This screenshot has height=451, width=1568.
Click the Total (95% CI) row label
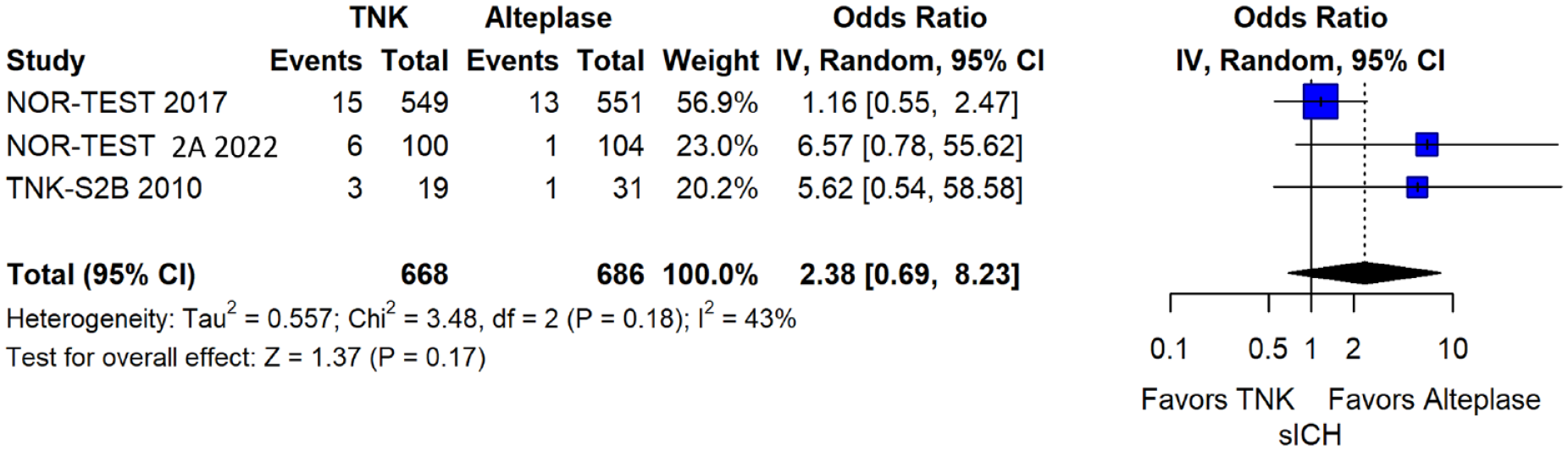(x=101, y=276)
